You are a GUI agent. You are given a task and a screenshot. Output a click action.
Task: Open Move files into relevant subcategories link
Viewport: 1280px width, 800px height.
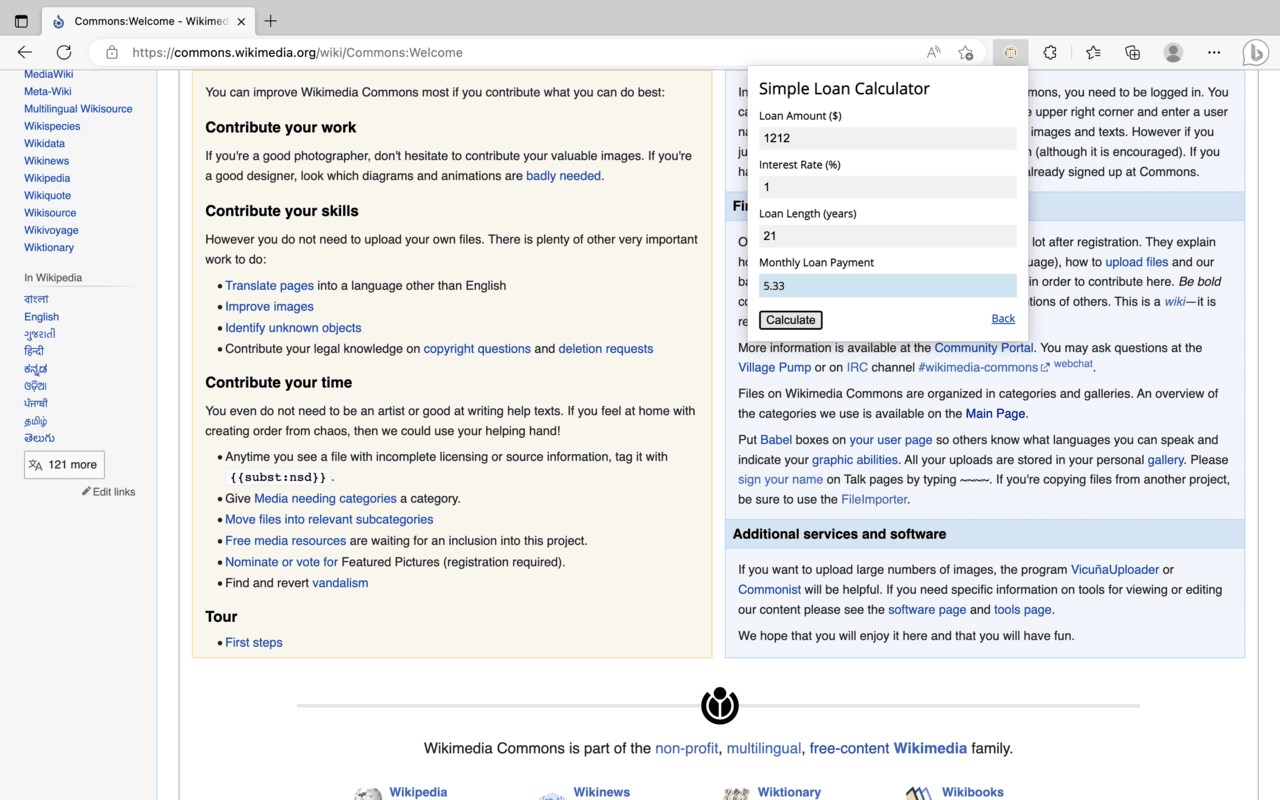(329, 520)
